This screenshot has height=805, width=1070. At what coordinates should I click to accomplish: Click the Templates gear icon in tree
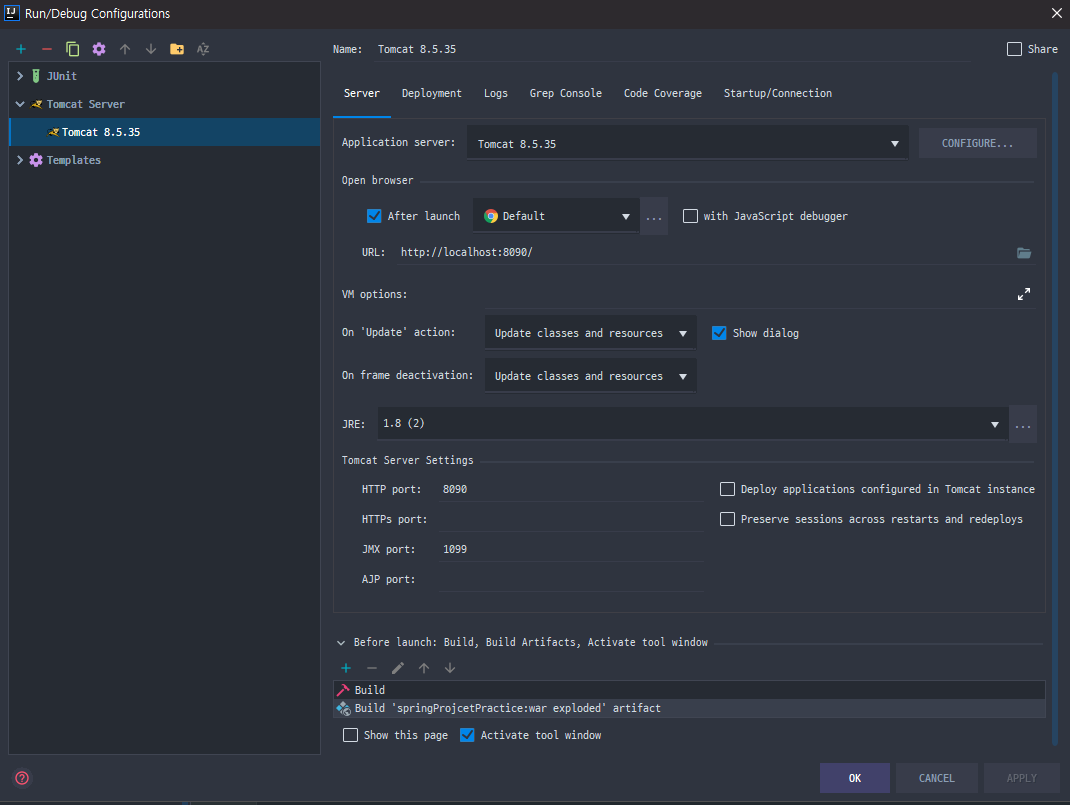pos(36,160)
